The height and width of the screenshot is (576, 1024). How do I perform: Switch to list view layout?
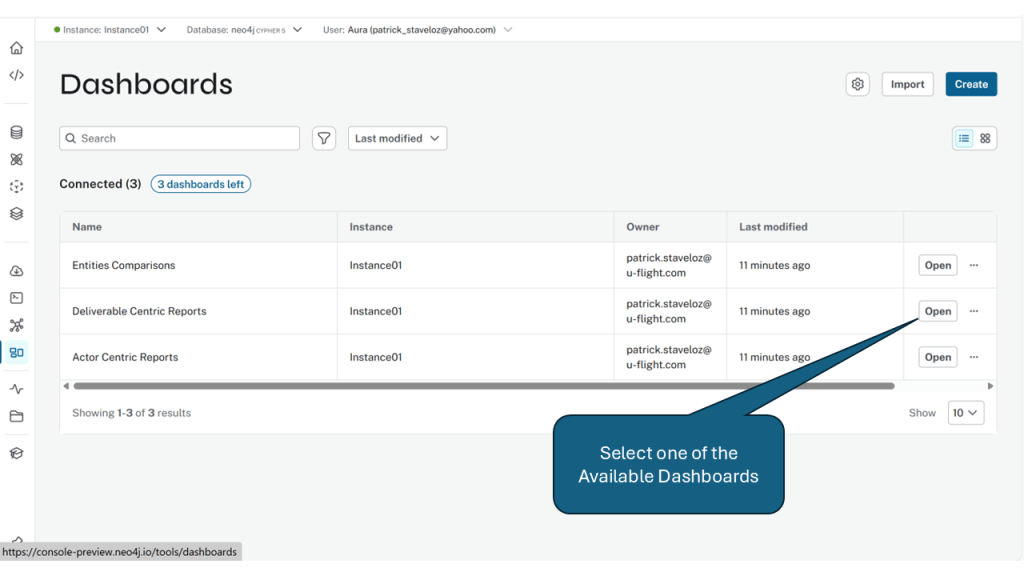pyautogui.click(x=964, y=138)
